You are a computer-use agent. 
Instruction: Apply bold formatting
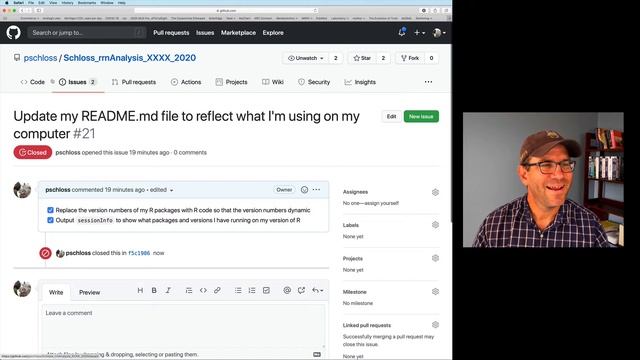pyautogui.click(x=154, y=290)
